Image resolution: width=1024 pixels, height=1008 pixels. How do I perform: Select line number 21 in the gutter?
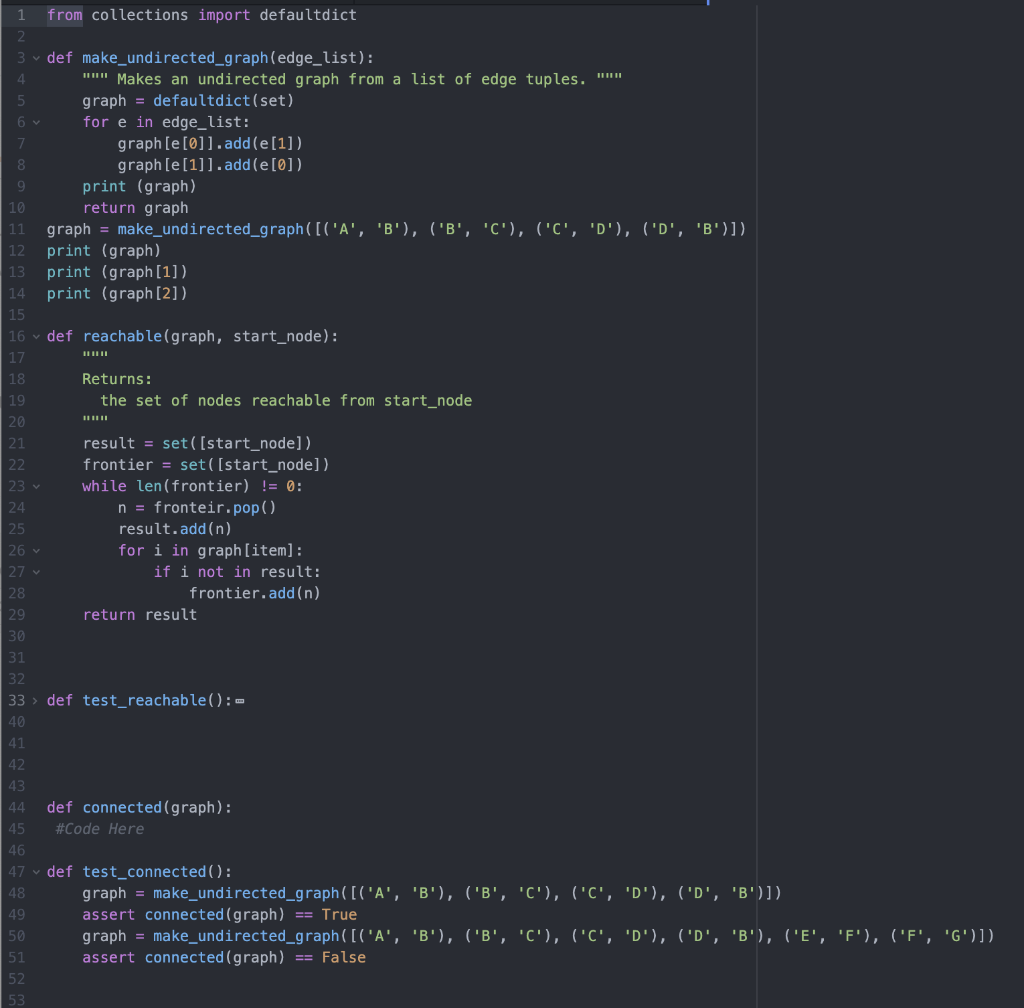16,443
